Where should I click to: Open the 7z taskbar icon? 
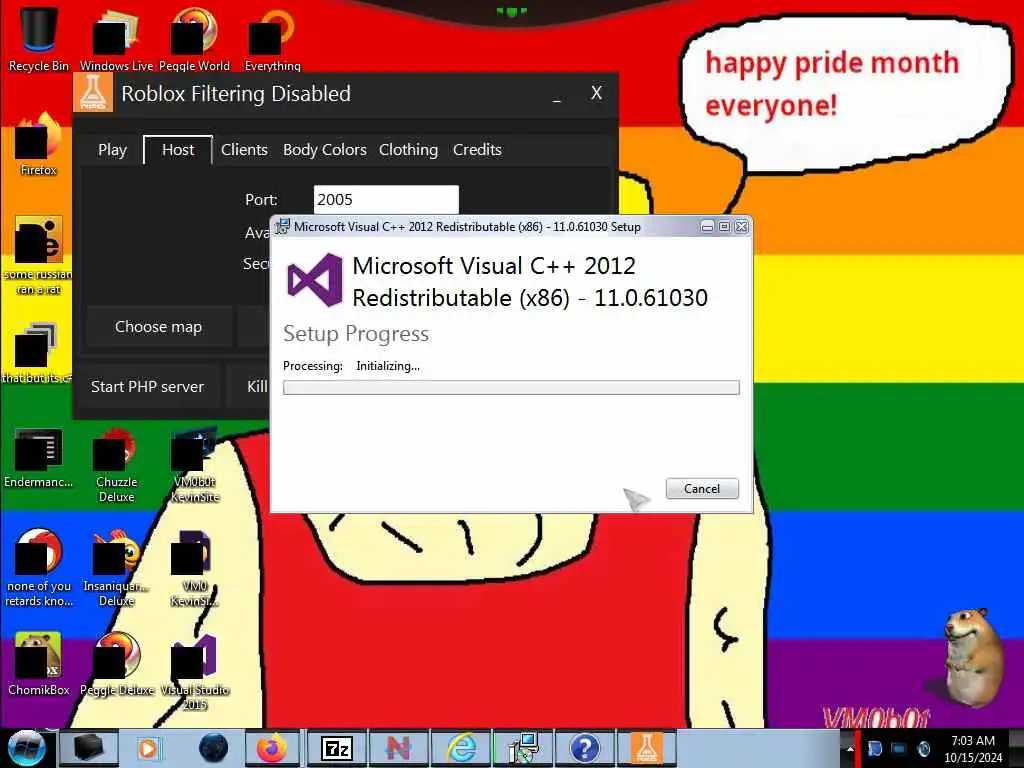pos(338,748)
